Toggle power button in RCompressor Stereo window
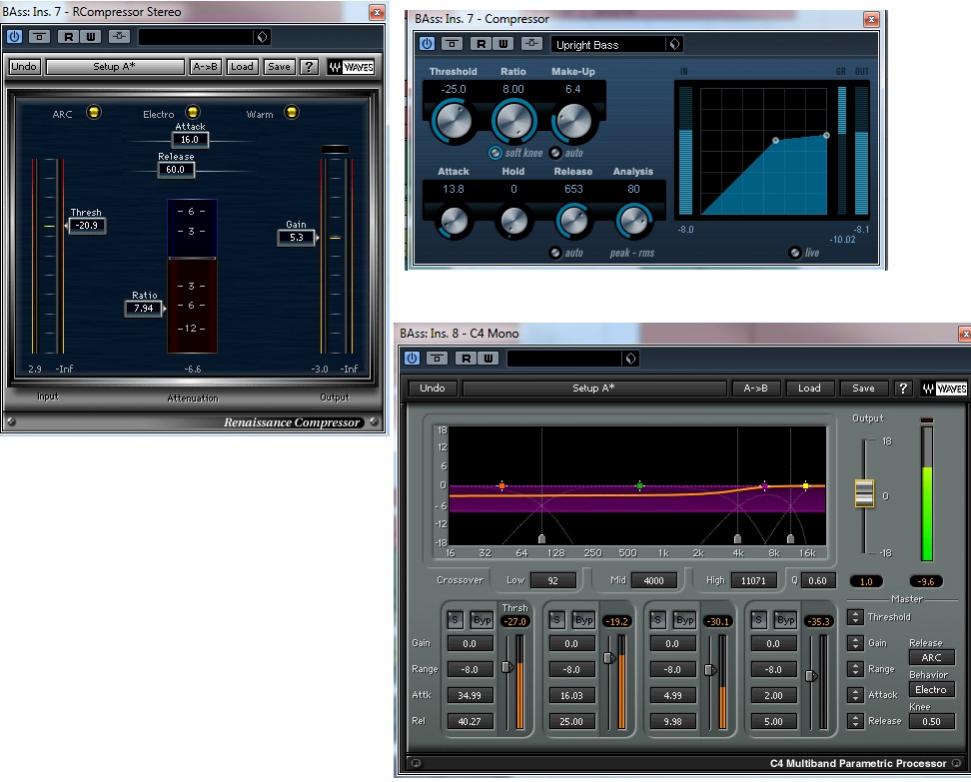Screen dimensions: 971x782 click(14, 37)
